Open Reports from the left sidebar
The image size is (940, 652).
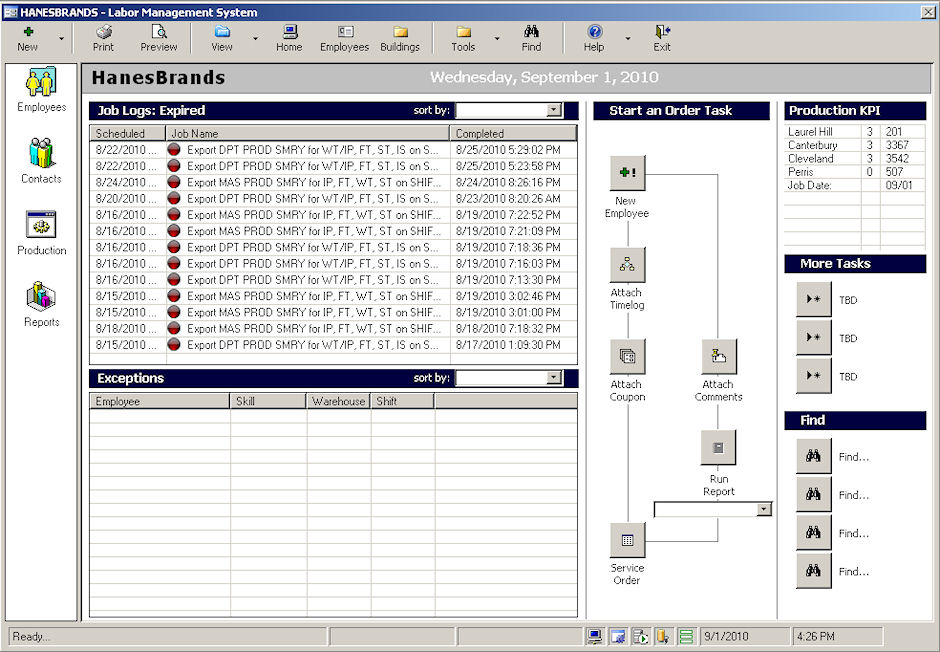click(41, 304)
